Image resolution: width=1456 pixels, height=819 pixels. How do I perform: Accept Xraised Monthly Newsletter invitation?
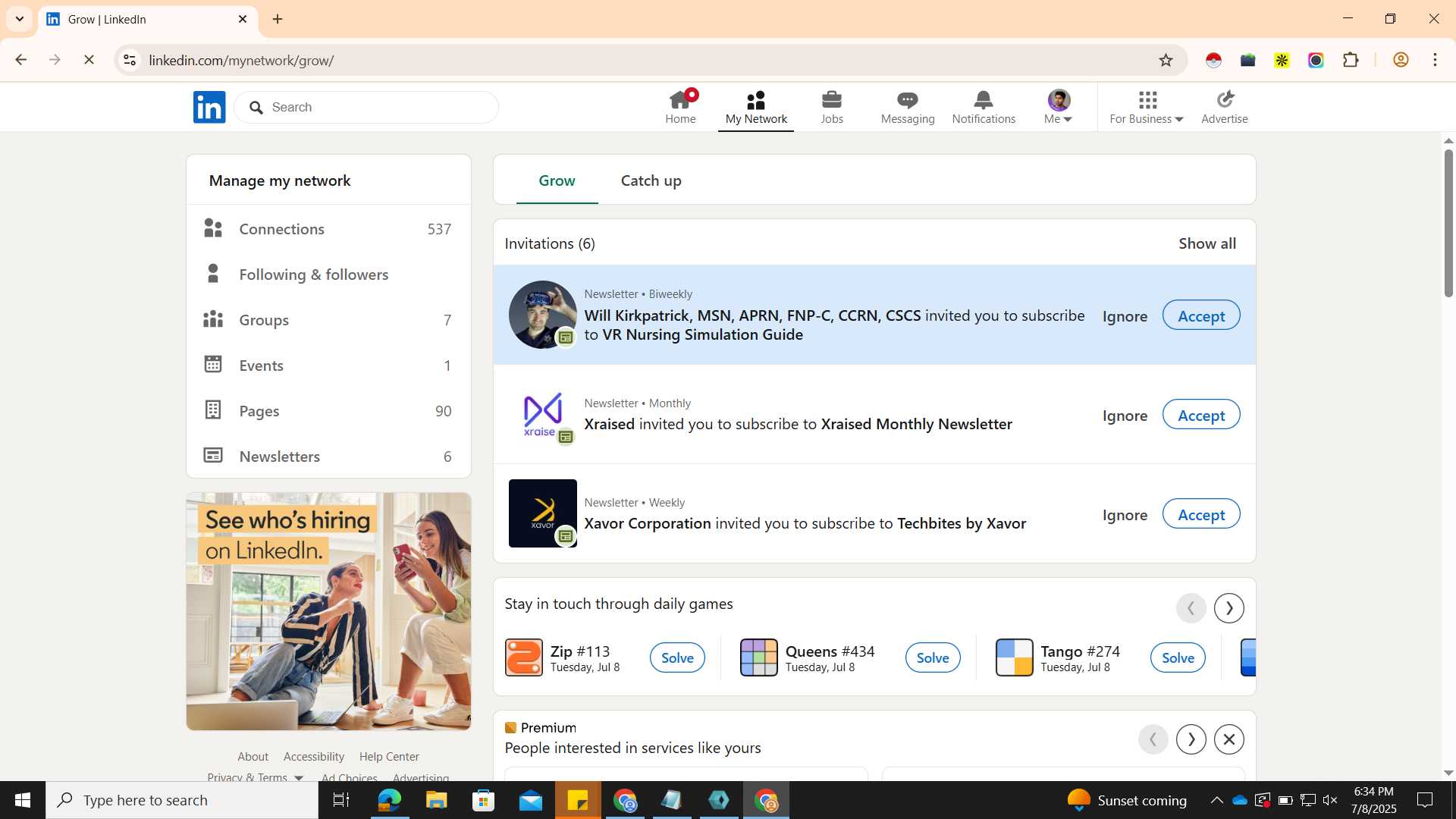1201,415
